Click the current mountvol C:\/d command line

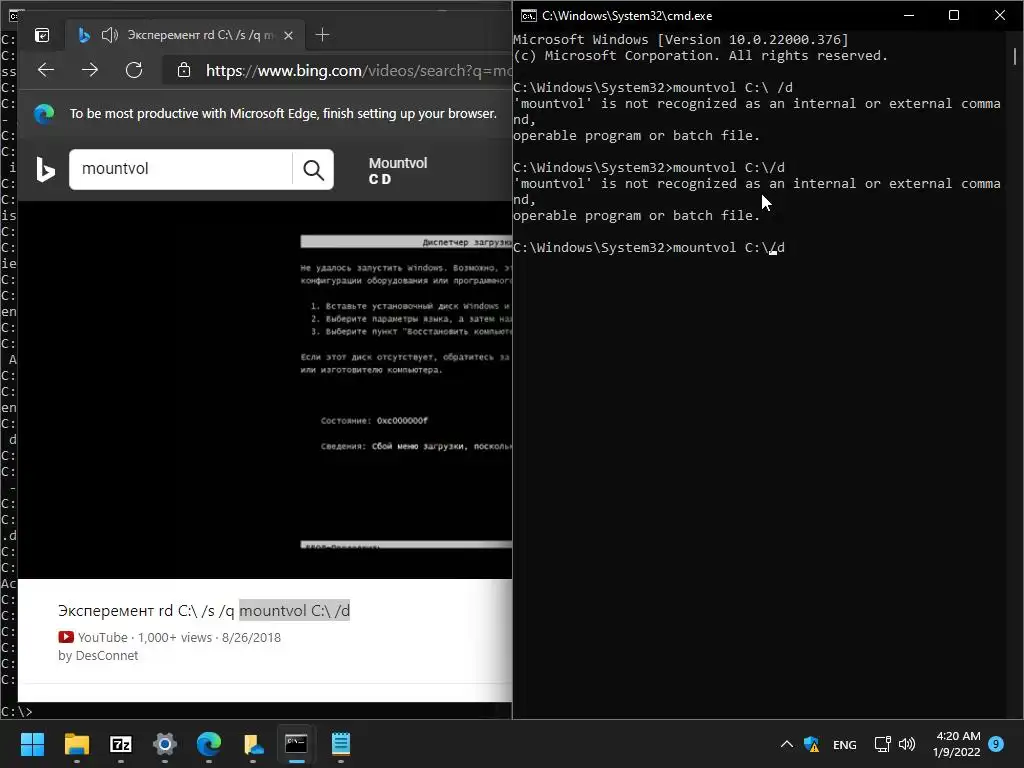point(649,248)
